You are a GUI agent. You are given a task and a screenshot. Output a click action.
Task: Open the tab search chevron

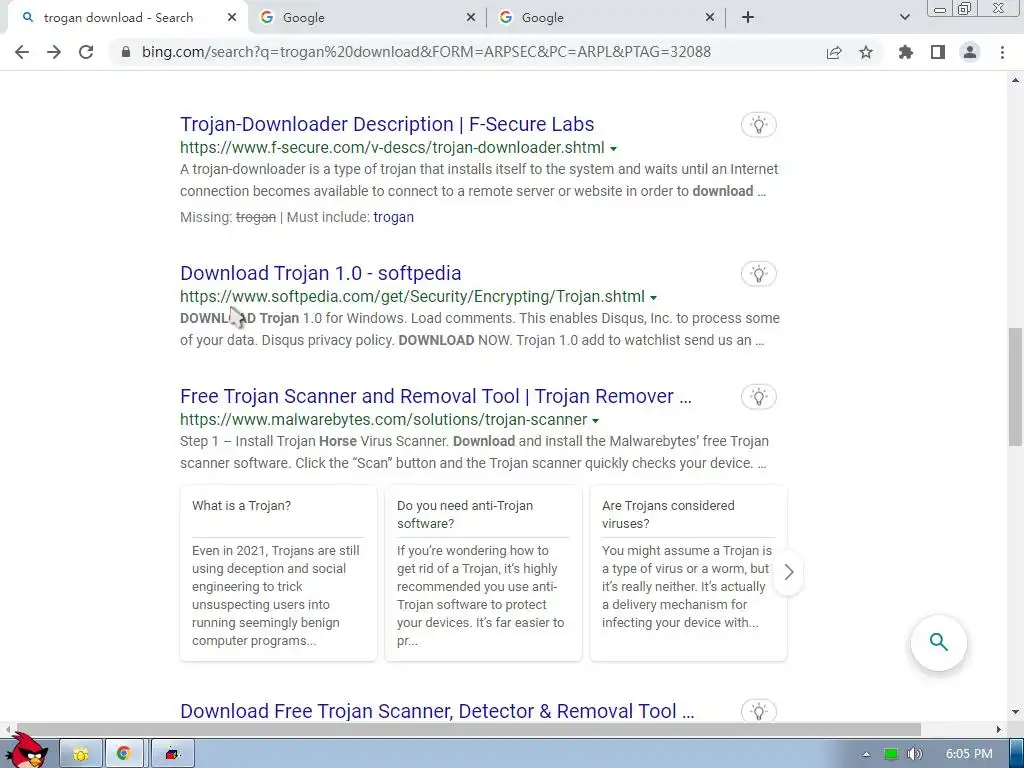click(x=904, y=18)
